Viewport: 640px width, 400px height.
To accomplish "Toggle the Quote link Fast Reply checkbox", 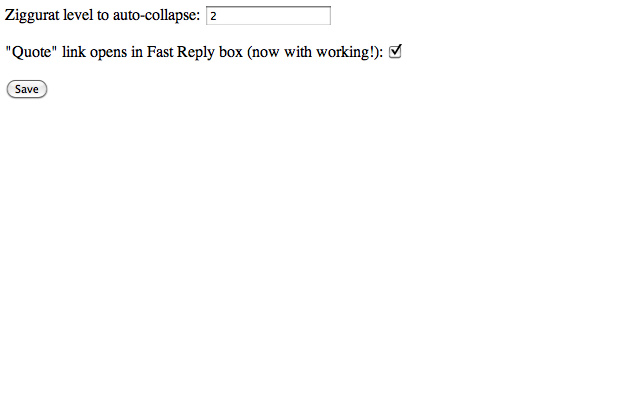I will point(395,52).
